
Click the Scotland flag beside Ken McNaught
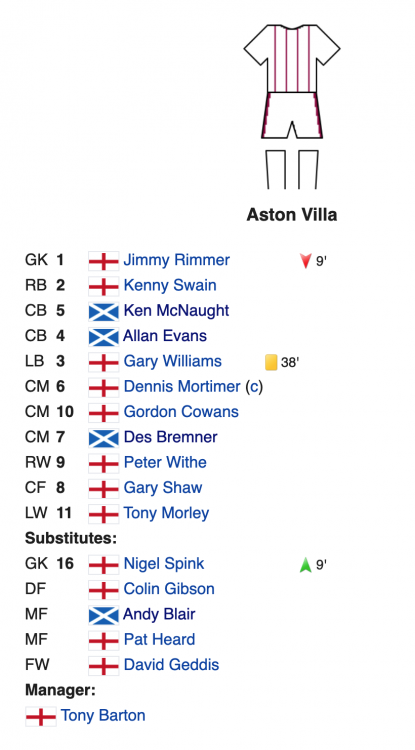click(104, 311)
